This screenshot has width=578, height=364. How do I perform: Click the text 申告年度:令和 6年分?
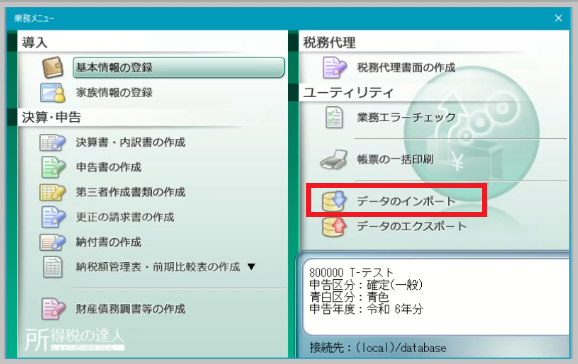click(366, 309)
